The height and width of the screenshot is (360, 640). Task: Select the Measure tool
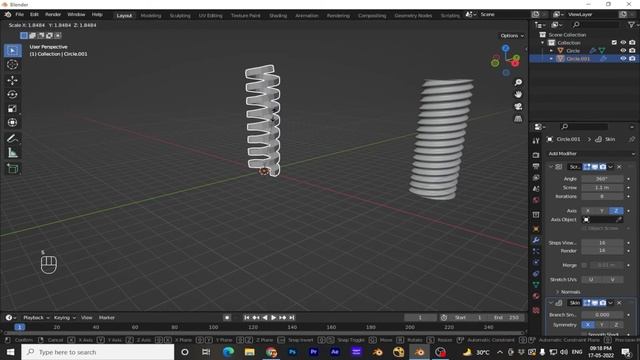click(x=12, y=153)
